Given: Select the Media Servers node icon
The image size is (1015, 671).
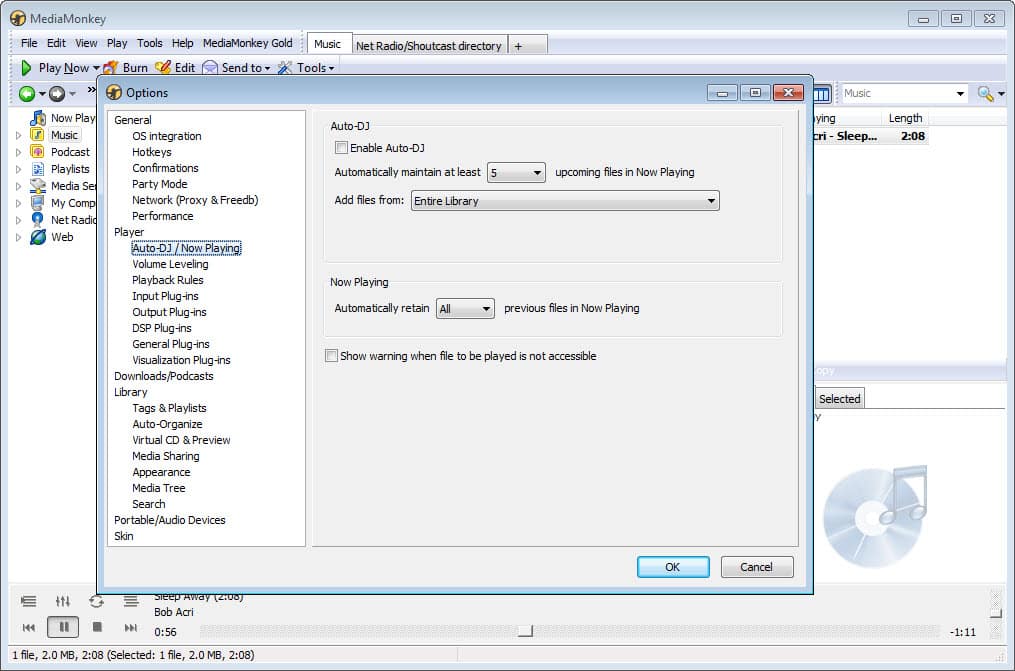Looking at the screenshot, I should pyautogui.click(x=38, y=186).
